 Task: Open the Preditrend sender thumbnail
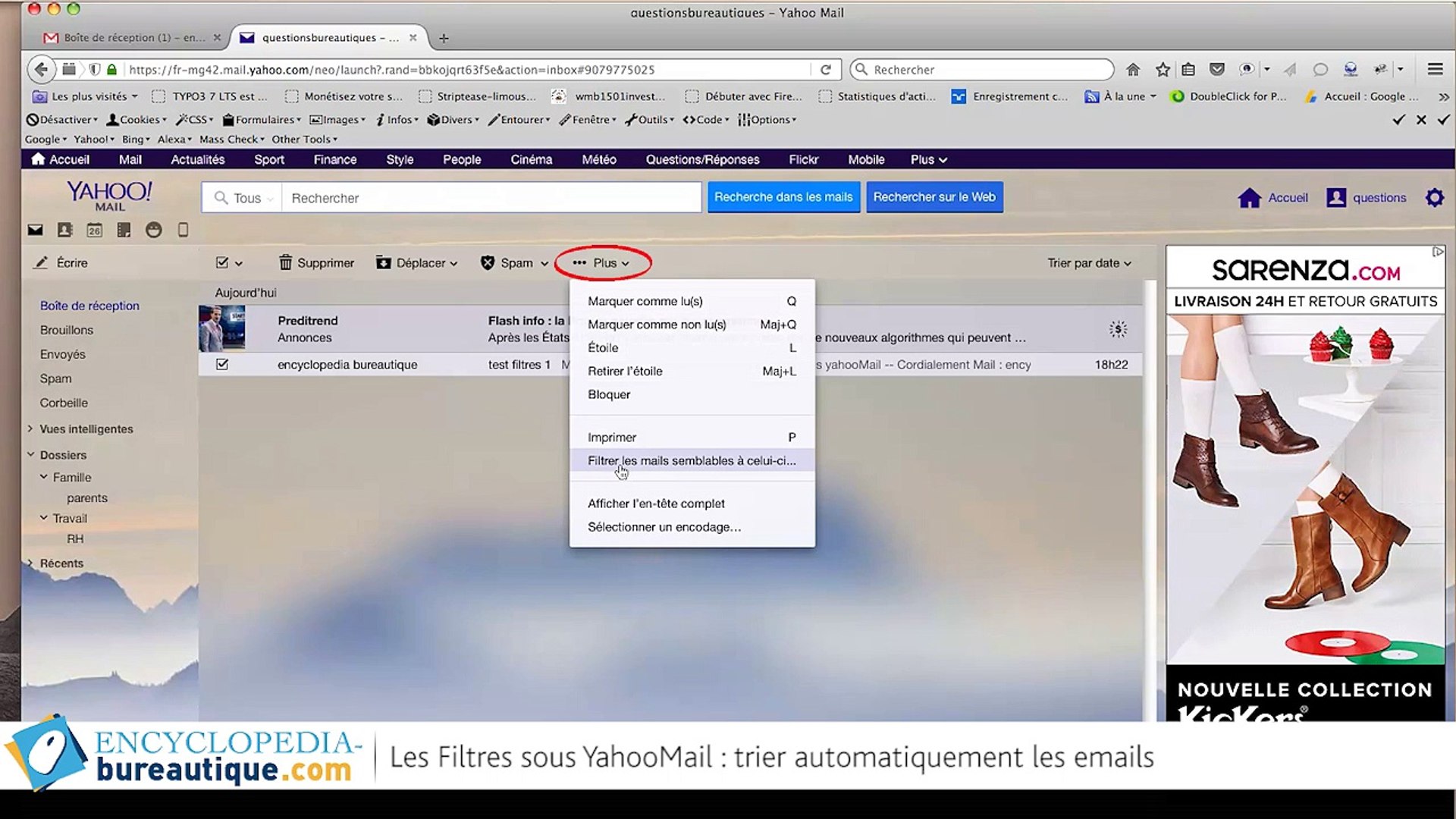[222, 328]
